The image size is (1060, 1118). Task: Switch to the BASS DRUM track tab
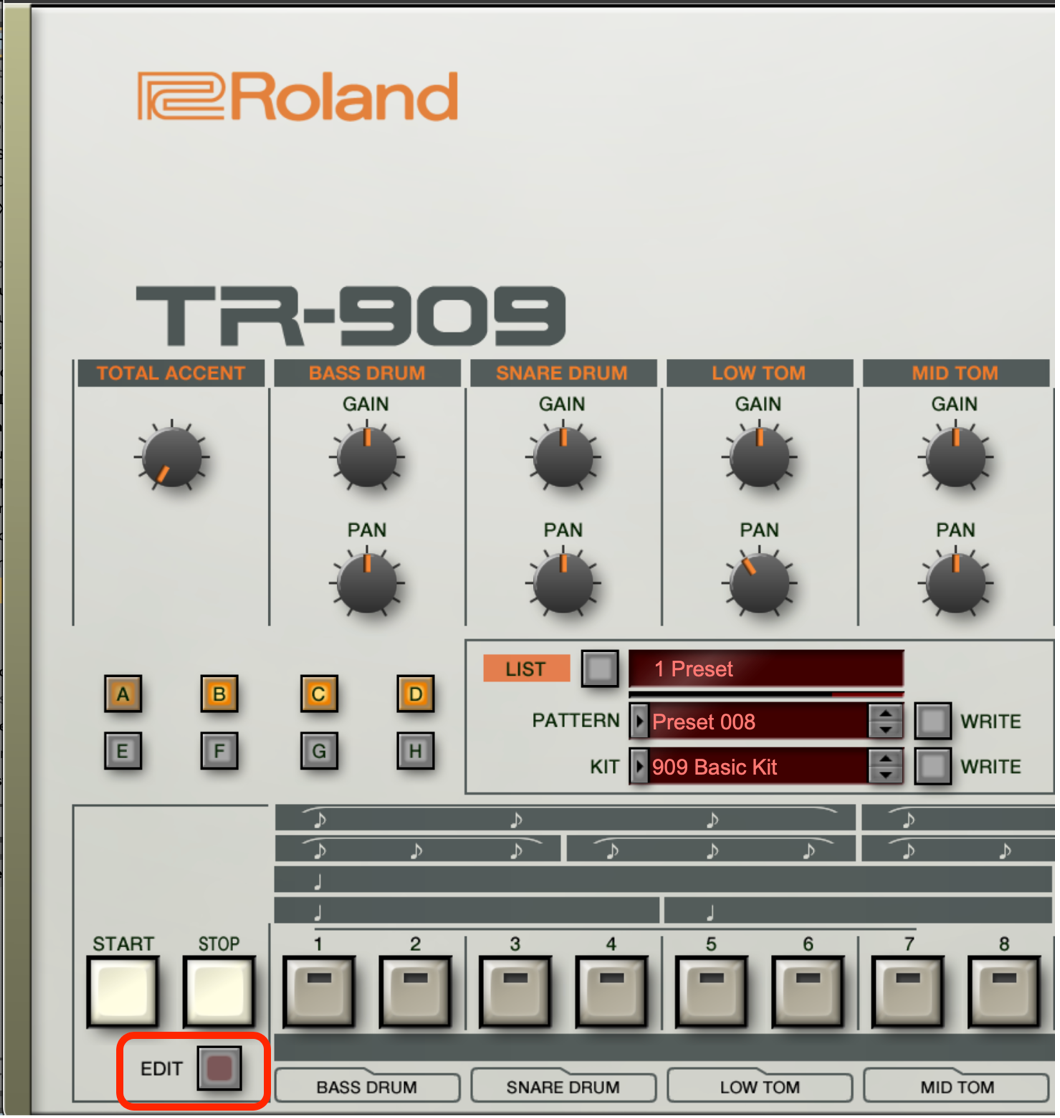pyautogui.click(x=367, y=1087)
